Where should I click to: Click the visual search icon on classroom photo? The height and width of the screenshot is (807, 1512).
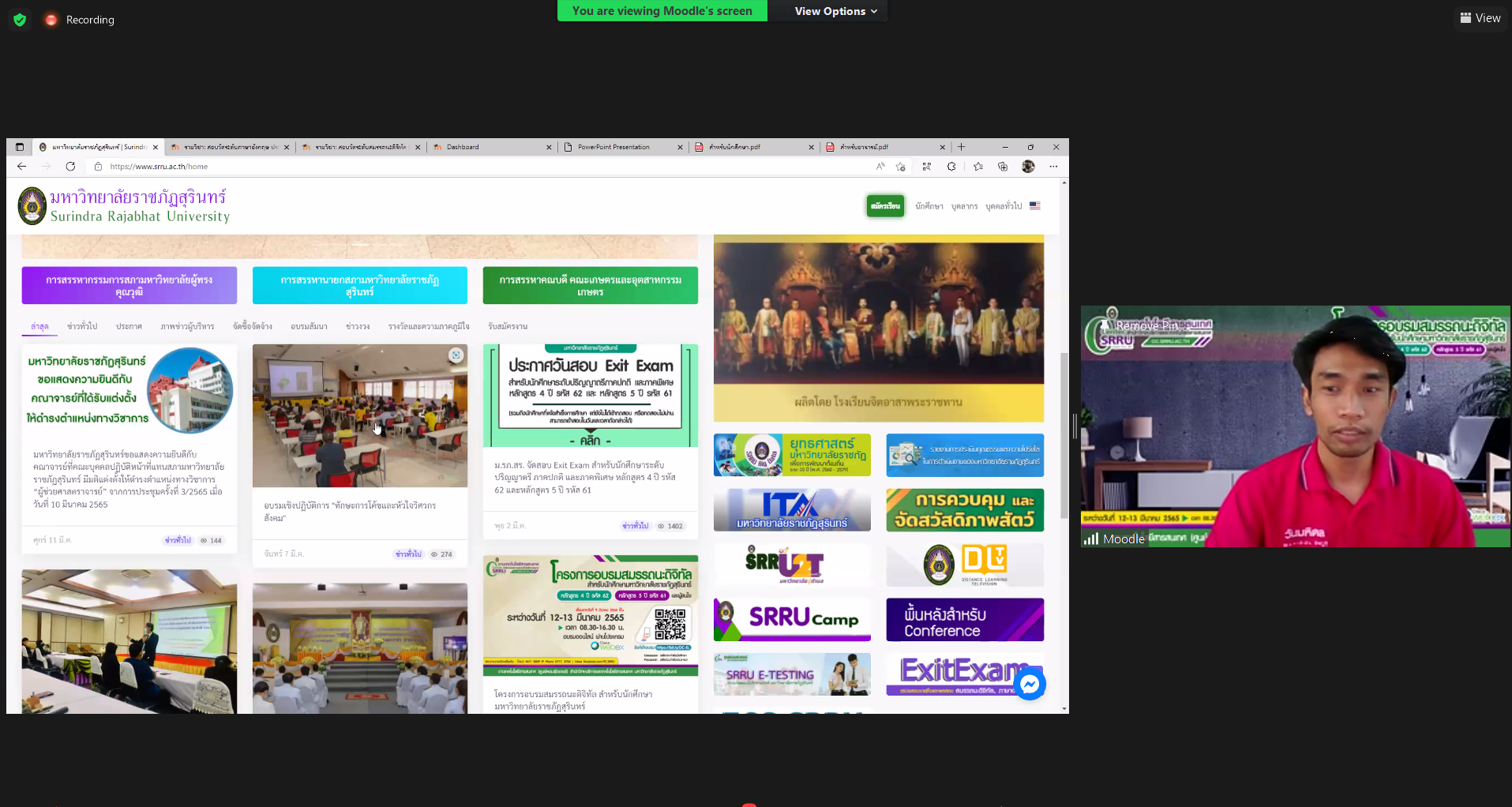click(456, 355)
